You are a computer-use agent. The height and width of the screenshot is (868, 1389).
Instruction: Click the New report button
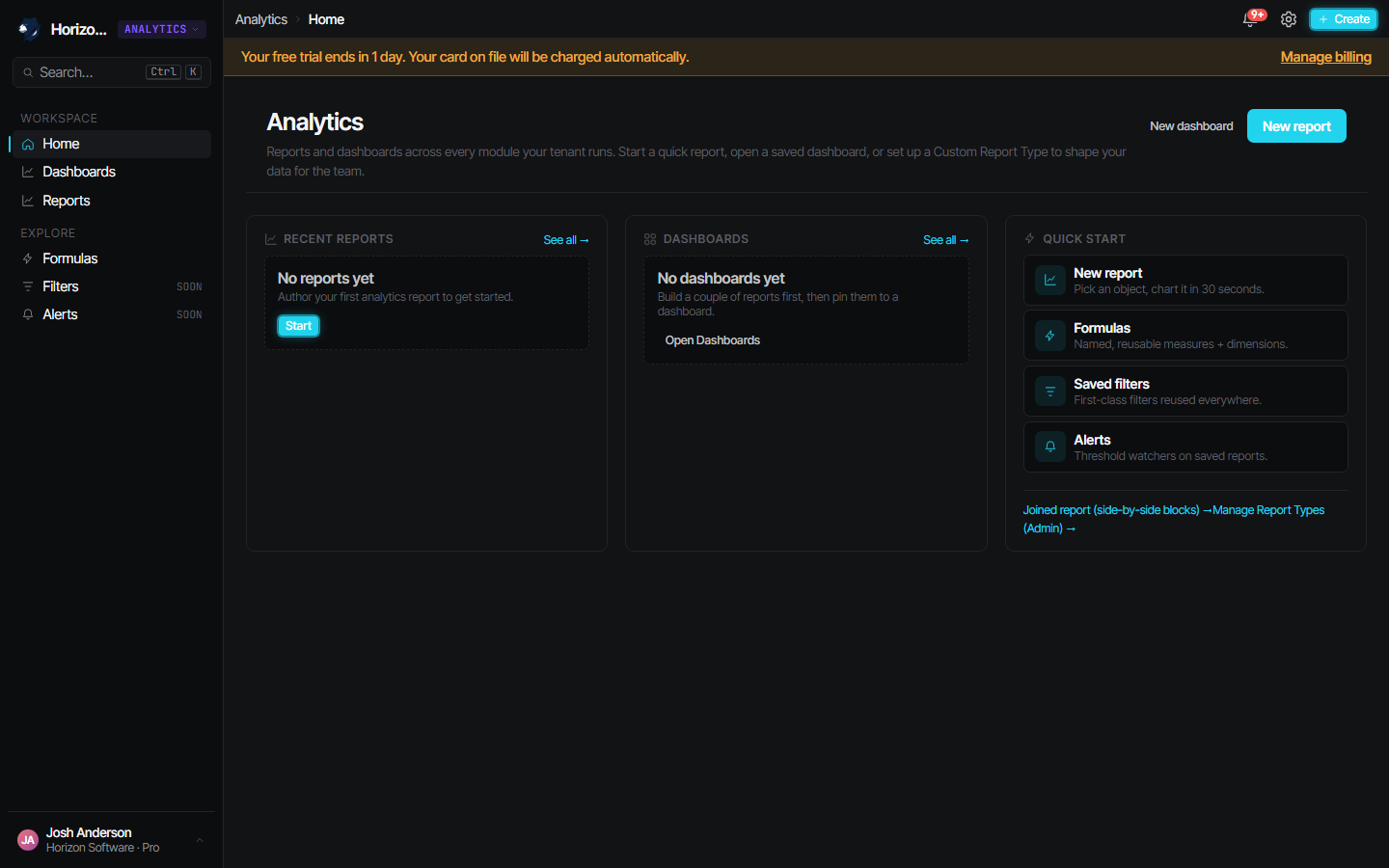pyautogui.click(x=1296, y=126)
